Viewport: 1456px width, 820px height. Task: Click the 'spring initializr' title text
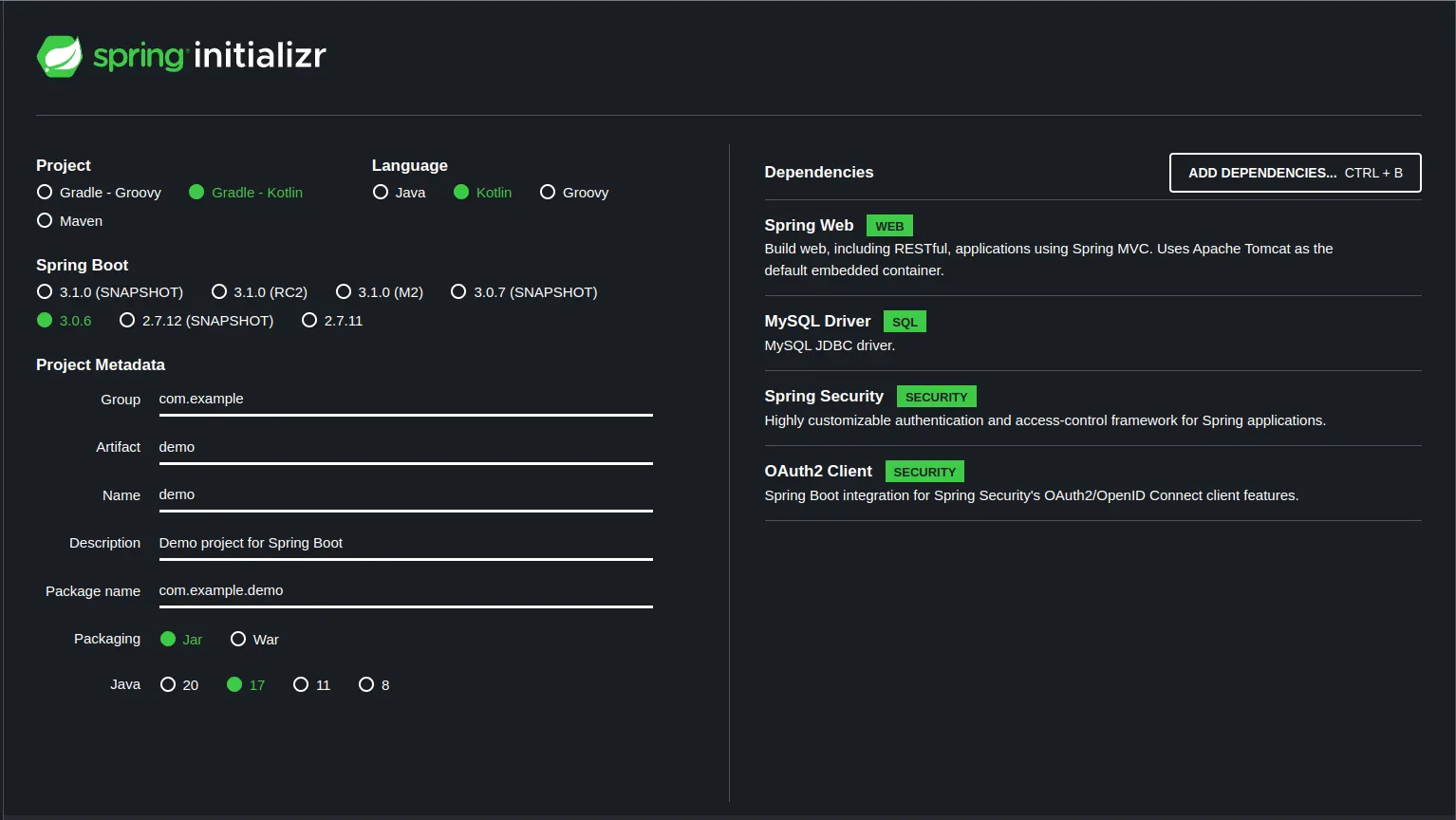(x=210, y=56)
